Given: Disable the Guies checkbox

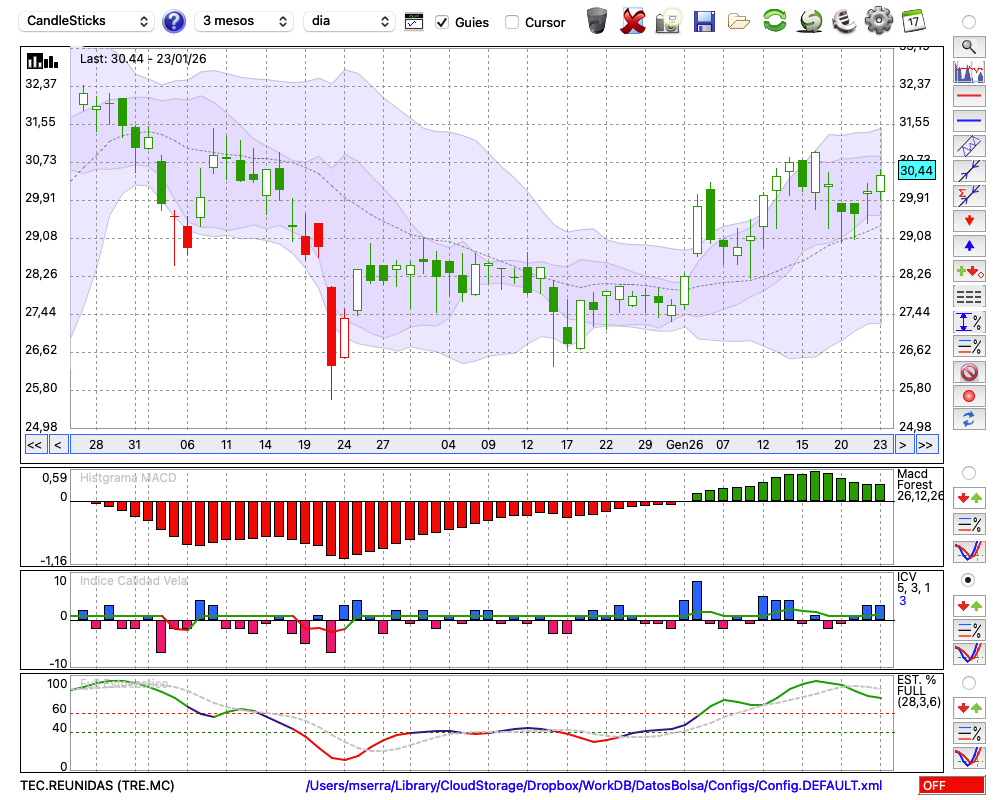Looking at the screenshot, I should pos(442,22).
